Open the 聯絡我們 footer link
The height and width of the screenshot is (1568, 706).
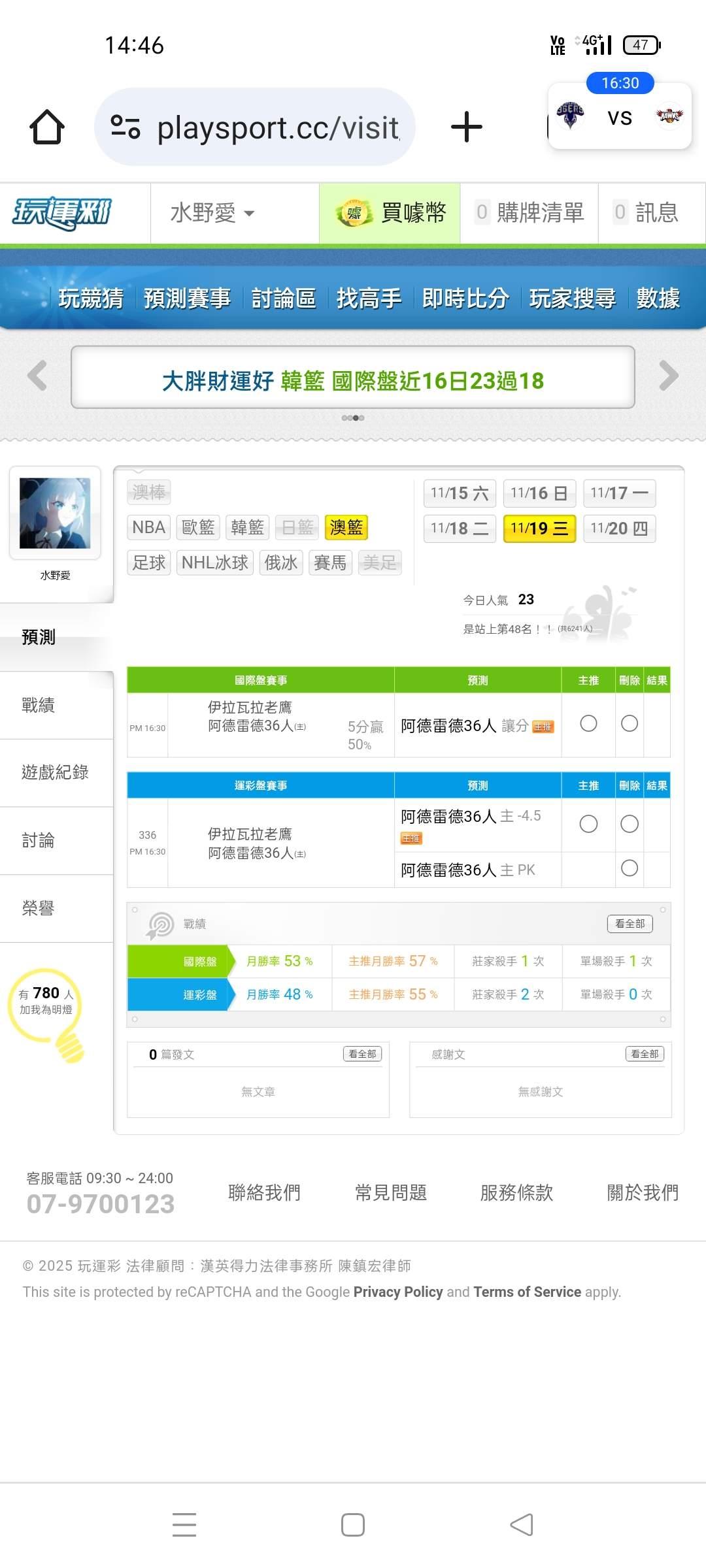(264, 1192)
